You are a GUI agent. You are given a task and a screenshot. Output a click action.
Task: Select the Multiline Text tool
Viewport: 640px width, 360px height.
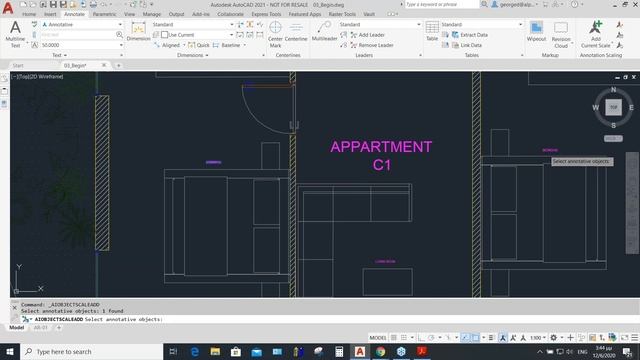click(x=15, y=34)
